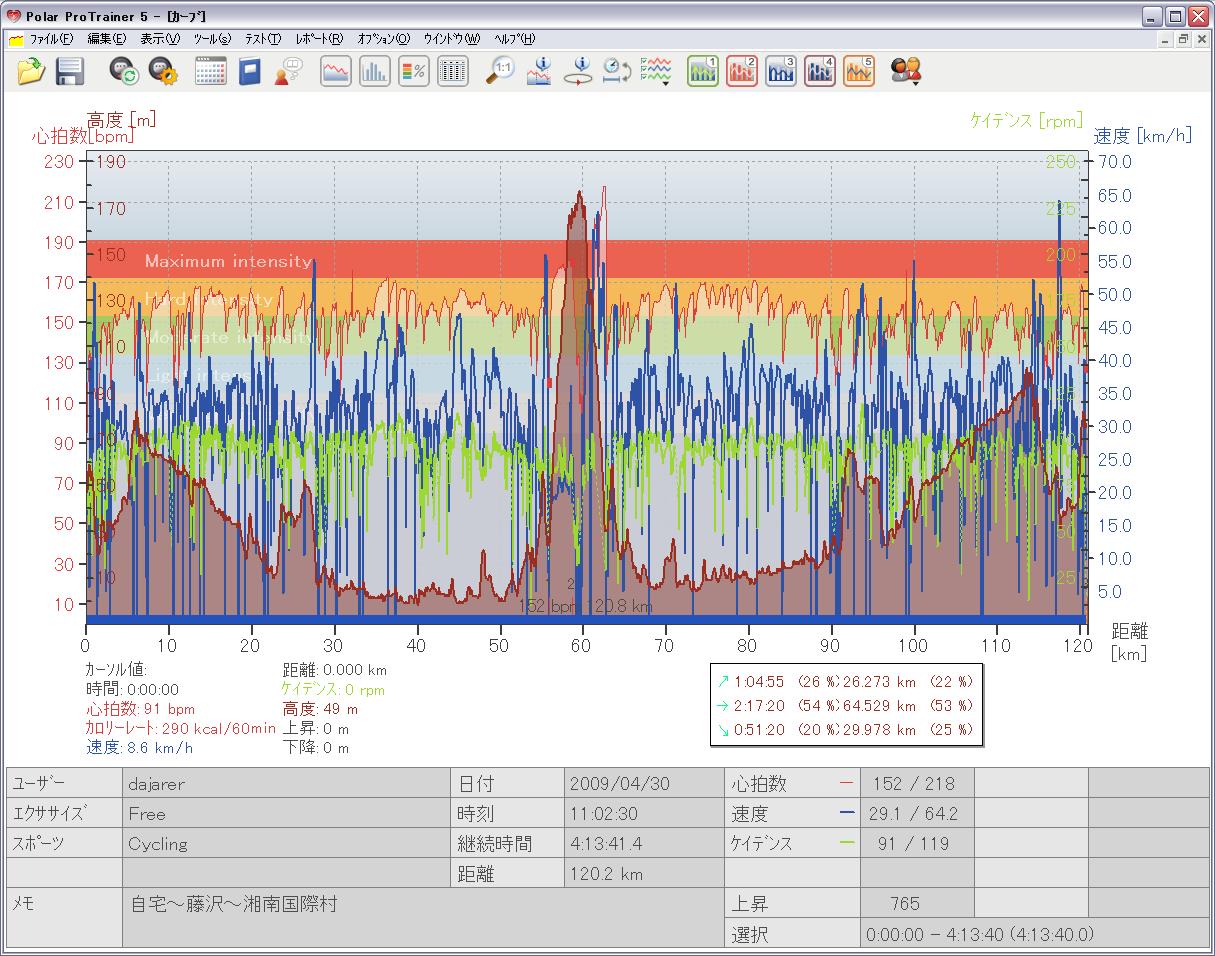Image resolution: width=1215 pixels, height=956 pixels.
Task: Open the percent distribution view icon
Action: click(414, 71)
